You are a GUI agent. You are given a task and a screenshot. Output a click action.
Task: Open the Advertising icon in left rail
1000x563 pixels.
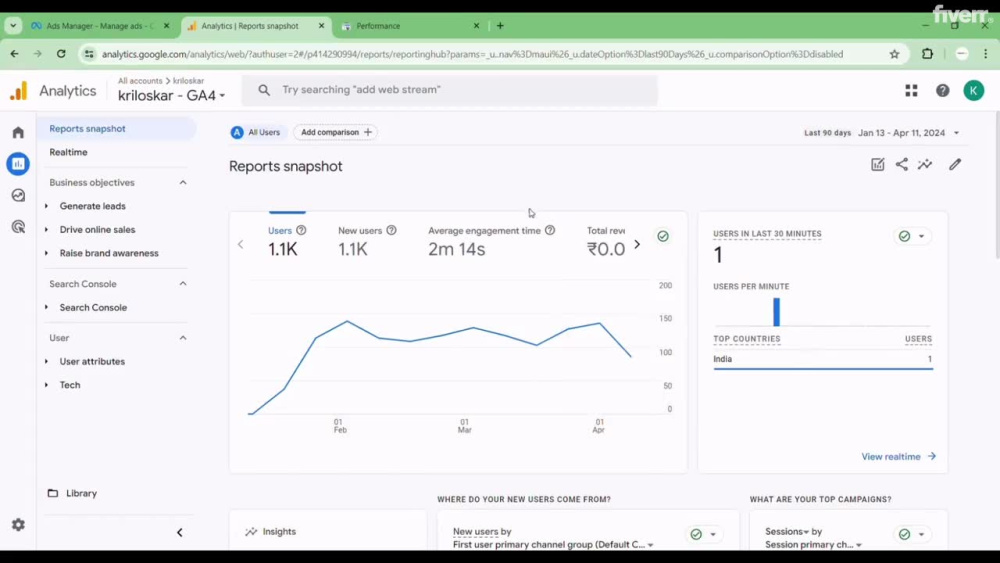tap(18, 226)
